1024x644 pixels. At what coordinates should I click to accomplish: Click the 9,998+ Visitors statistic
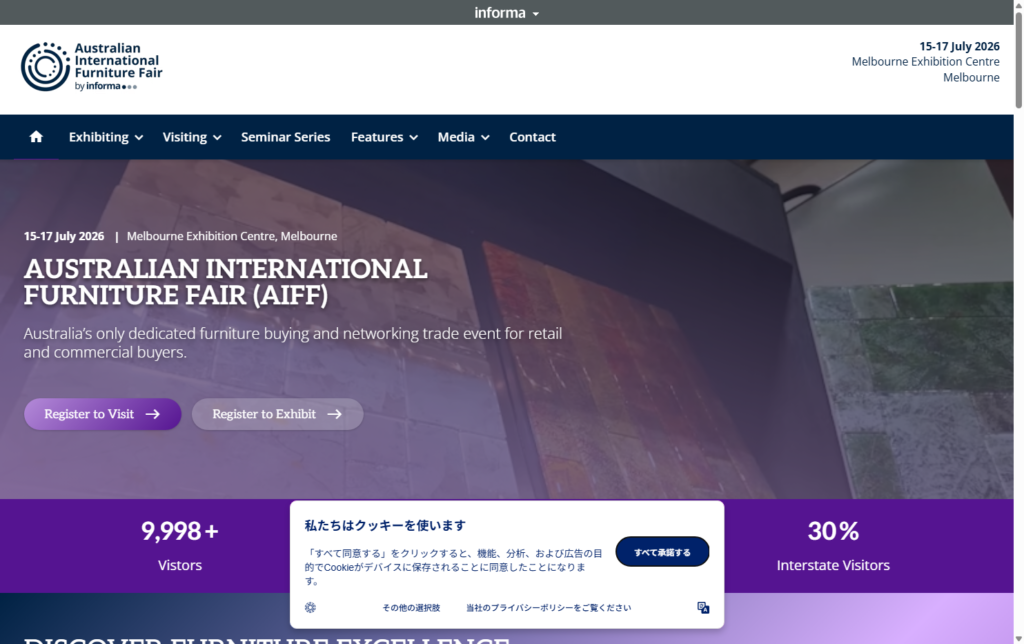180,545
